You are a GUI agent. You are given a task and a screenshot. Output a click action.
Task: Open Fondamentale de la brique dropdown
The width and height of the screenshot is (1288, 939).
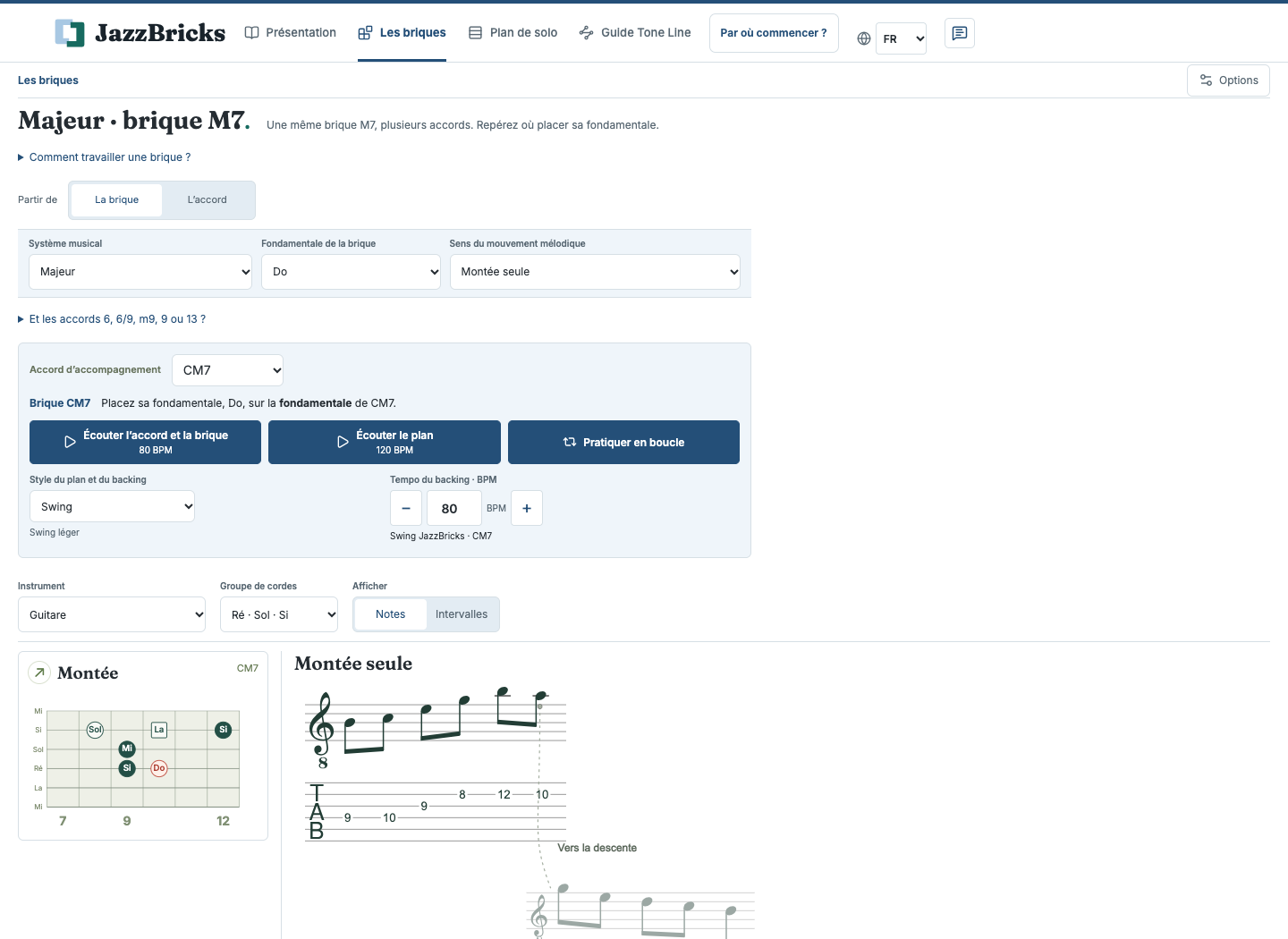[351, 272]
